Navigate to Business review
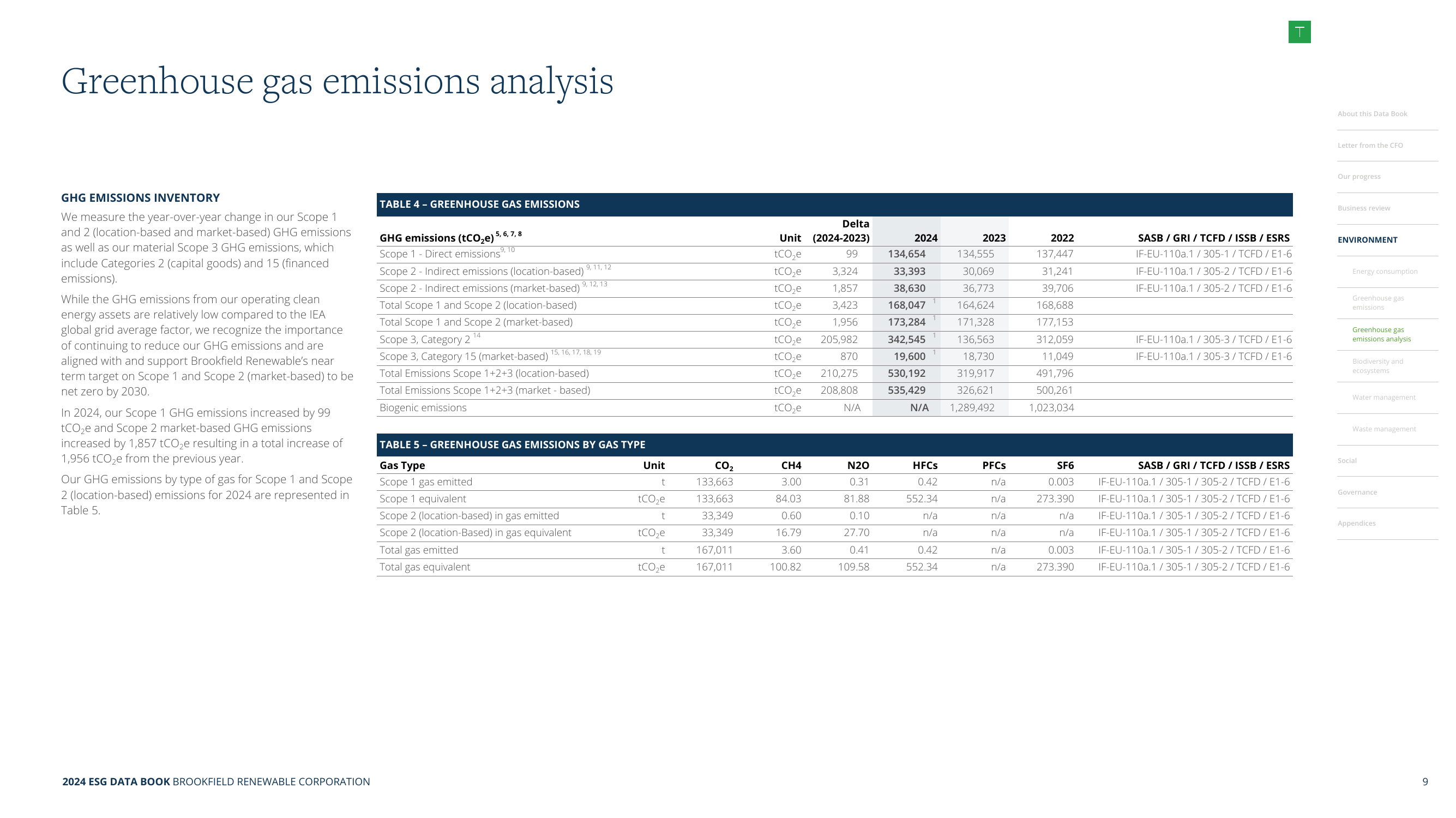 (x=1363, y=208)
